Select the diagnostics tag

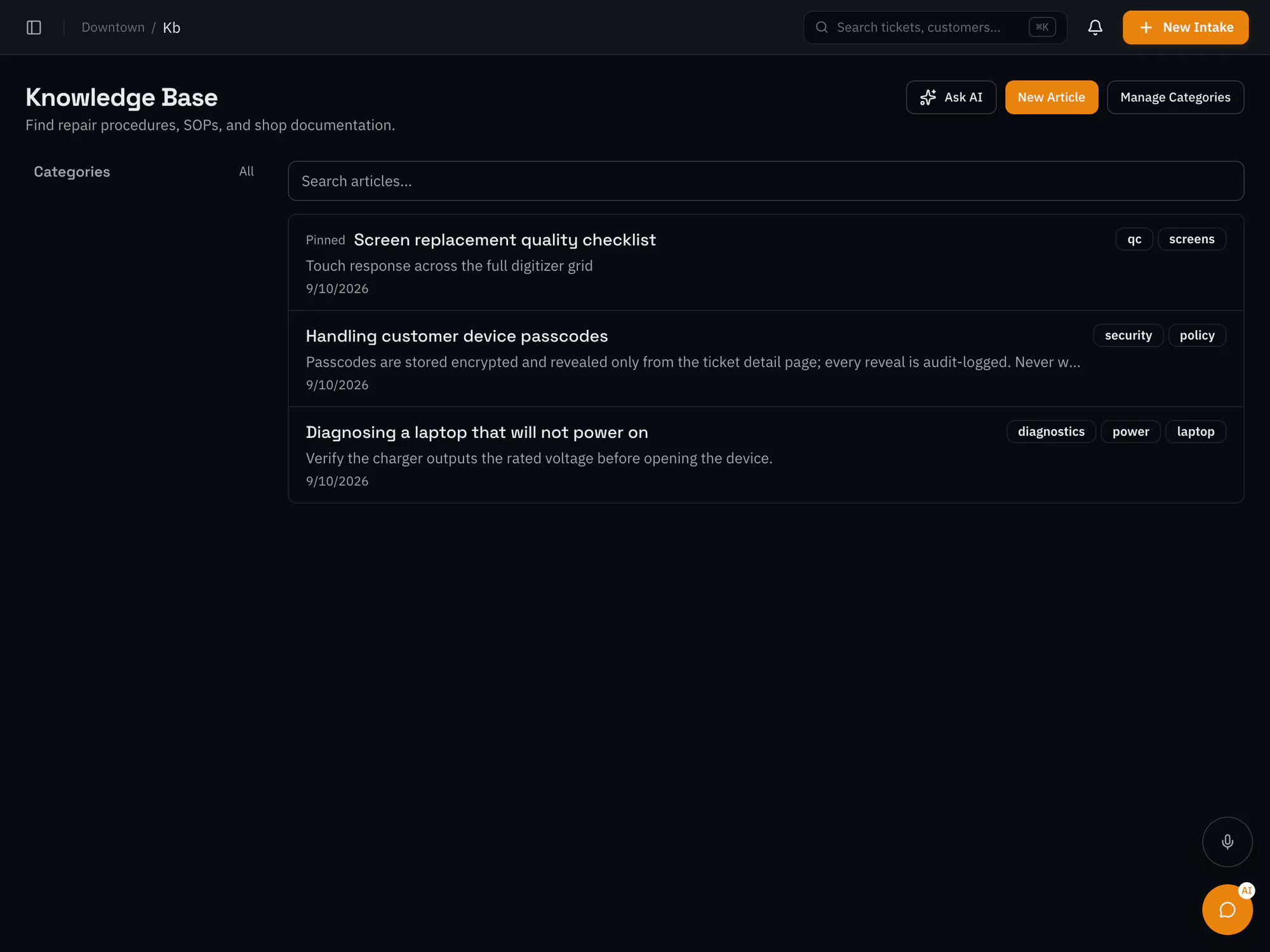(x=1051, y=432)
